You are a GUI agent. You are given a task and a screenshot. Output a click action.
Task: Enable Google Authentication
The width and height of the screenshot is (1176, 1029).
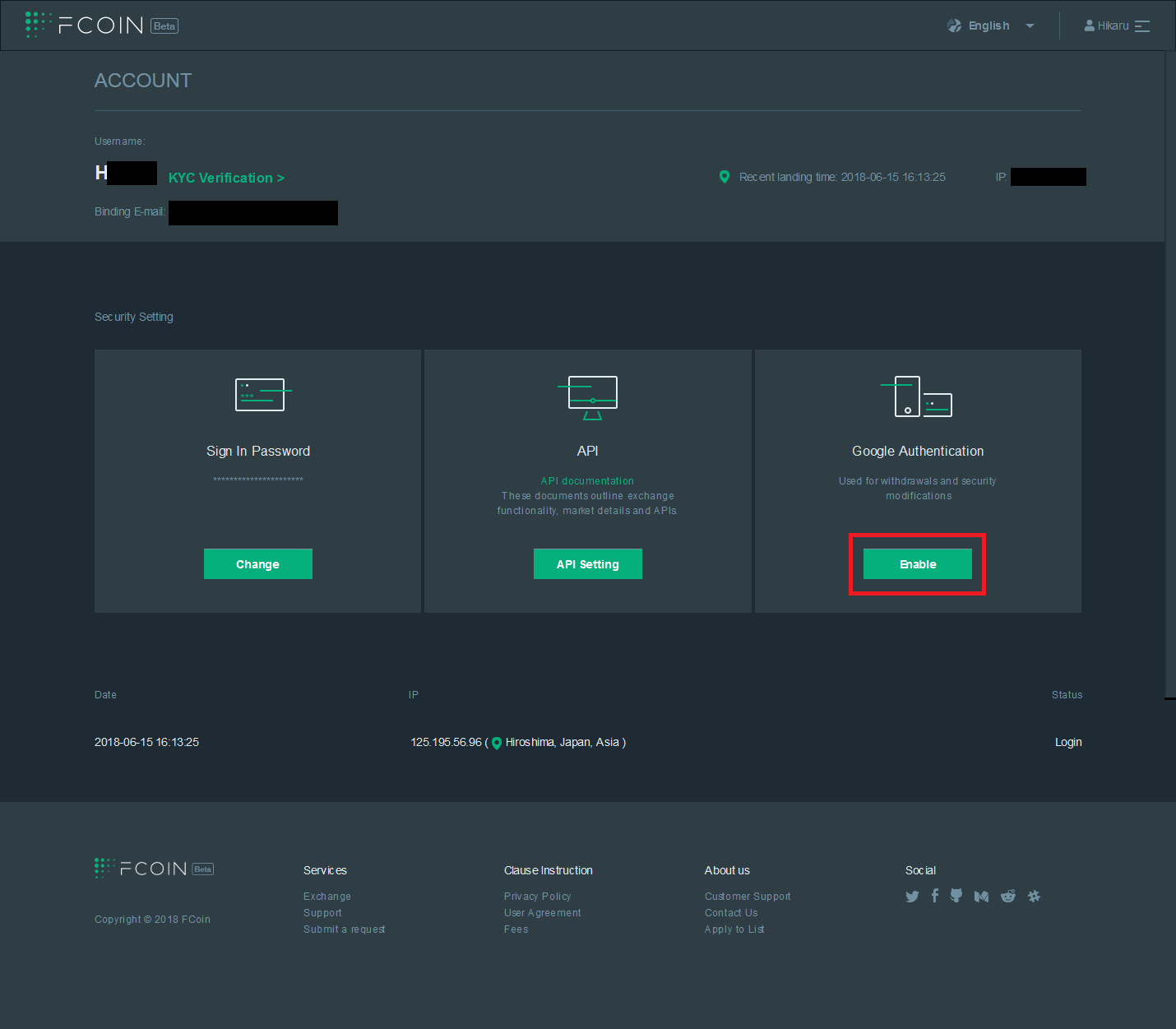pyautogui.click(x=918, y=564)
